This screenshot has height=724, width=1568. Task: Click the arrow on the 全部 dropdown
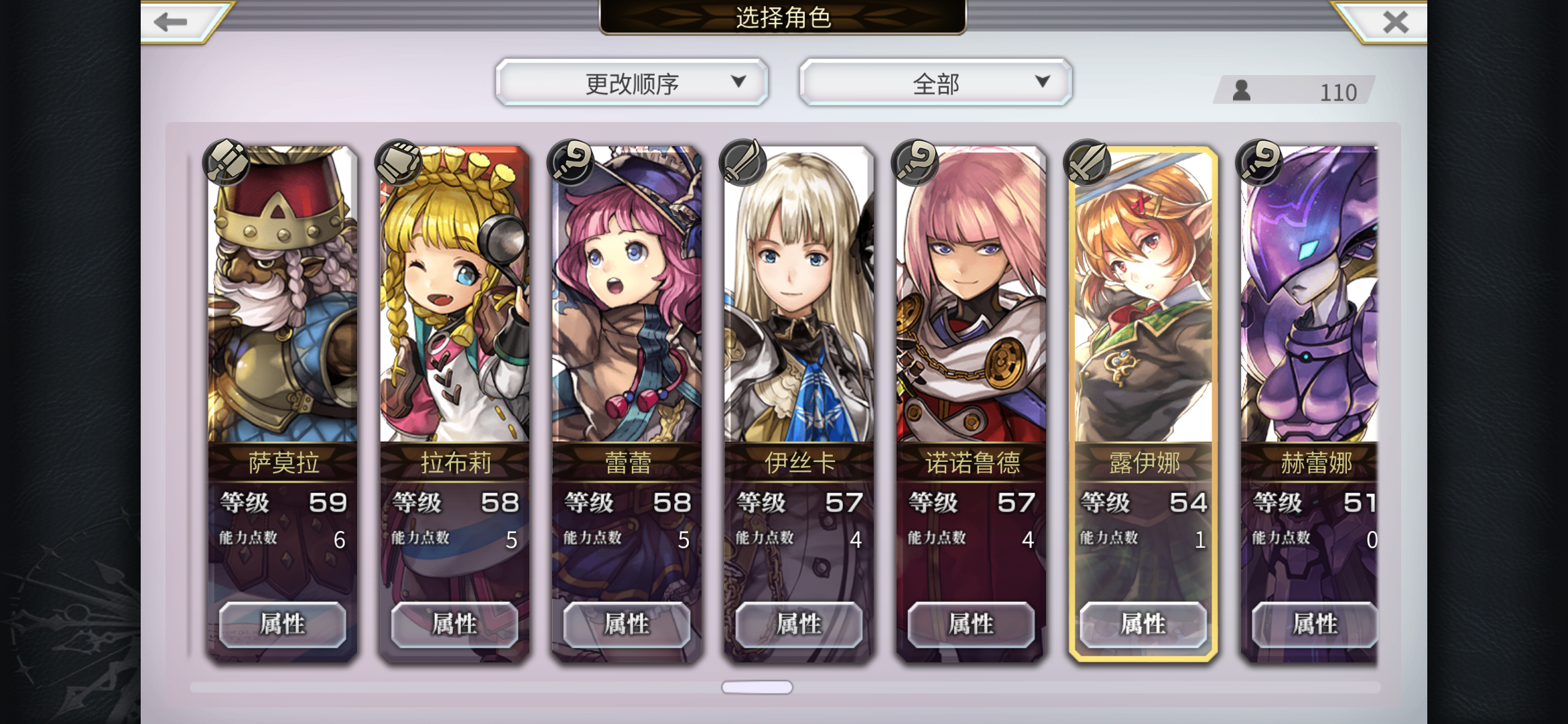[x=1042, y=81]
